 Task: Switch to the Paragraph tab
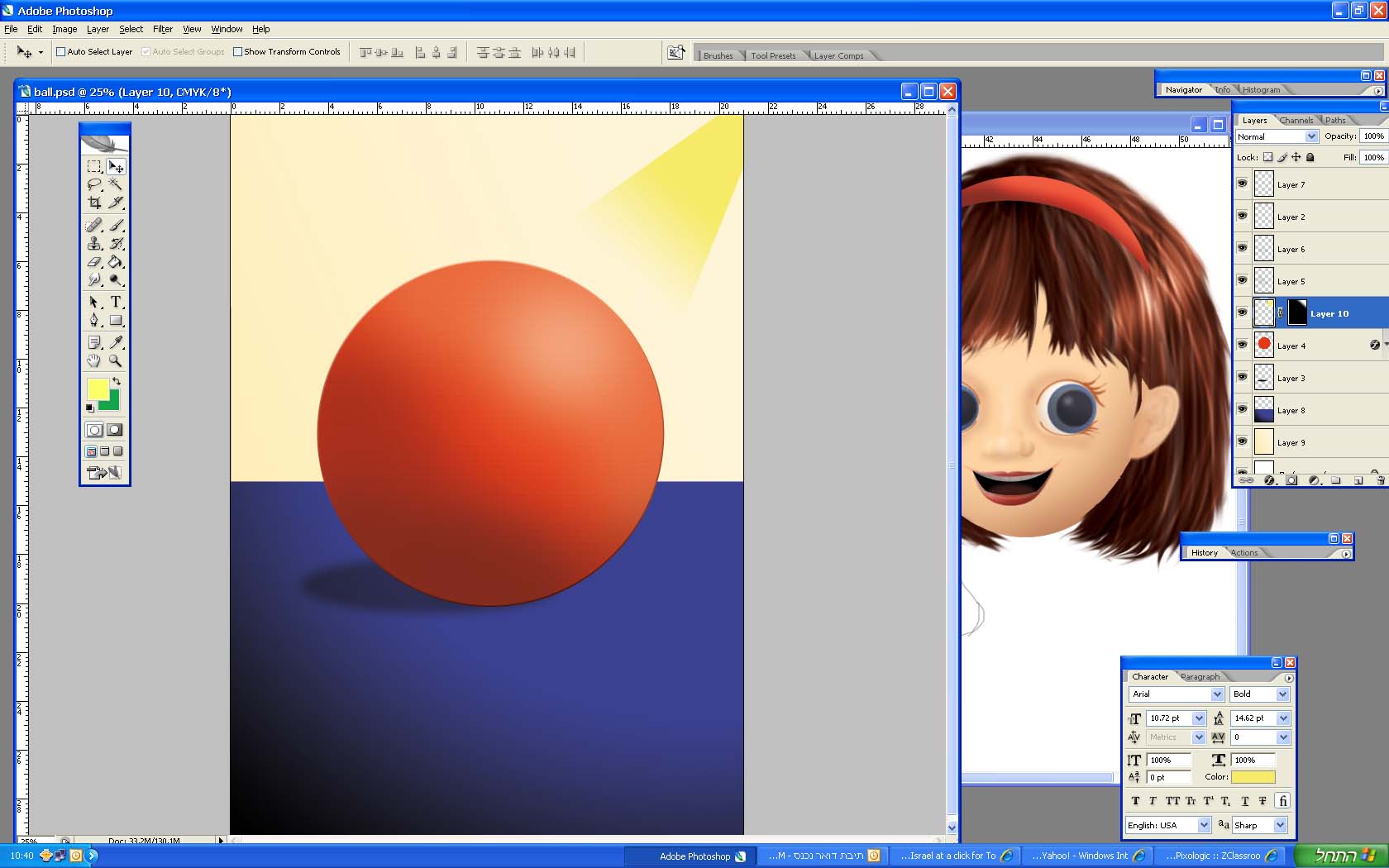[1200, 677]
